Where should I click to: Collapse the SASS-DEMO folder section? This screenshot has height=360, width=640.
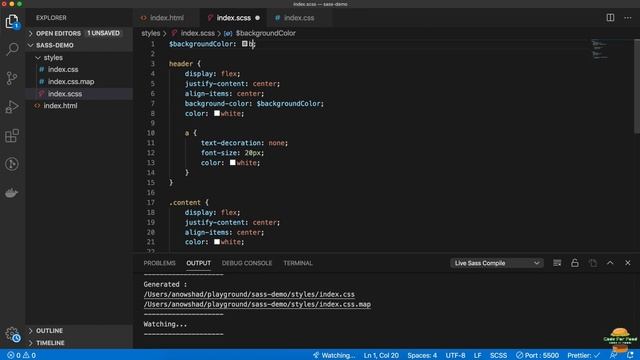pos(79,45)
